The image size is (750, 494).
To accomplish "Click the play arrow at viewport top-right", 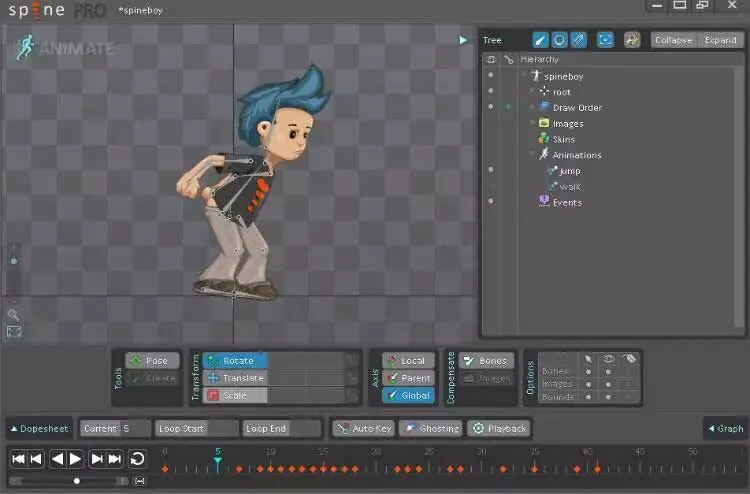I will 463,40.
